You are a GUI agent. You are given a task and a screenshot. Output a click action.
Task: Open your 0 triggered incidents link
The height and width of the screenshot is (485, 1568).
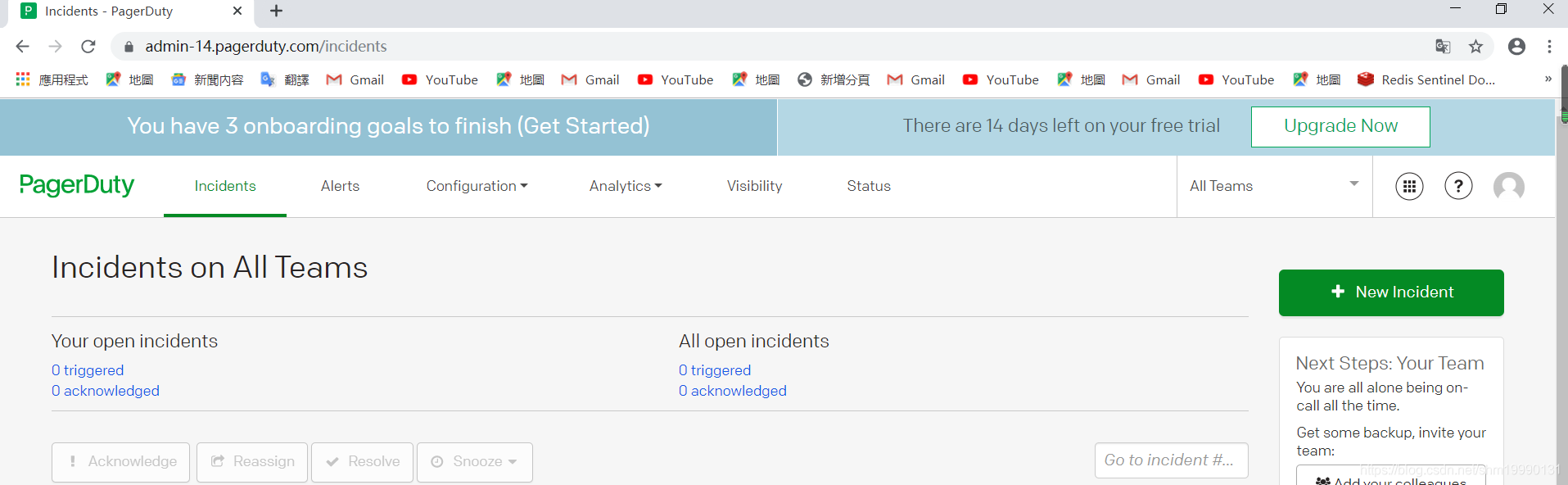tap(88, 370)
